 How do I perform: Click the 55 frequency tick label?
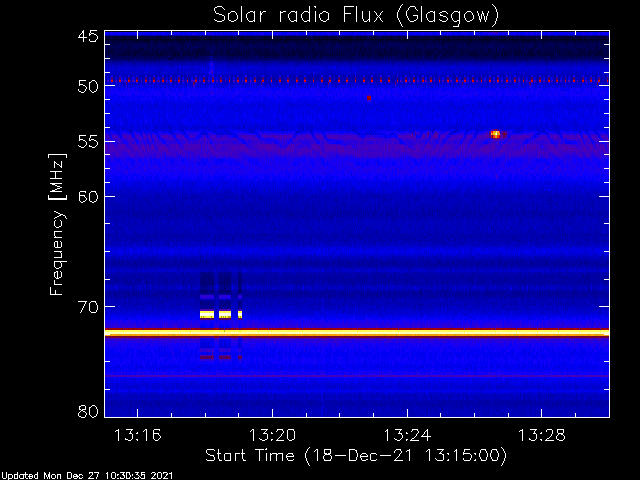click(x=88, y=142)
